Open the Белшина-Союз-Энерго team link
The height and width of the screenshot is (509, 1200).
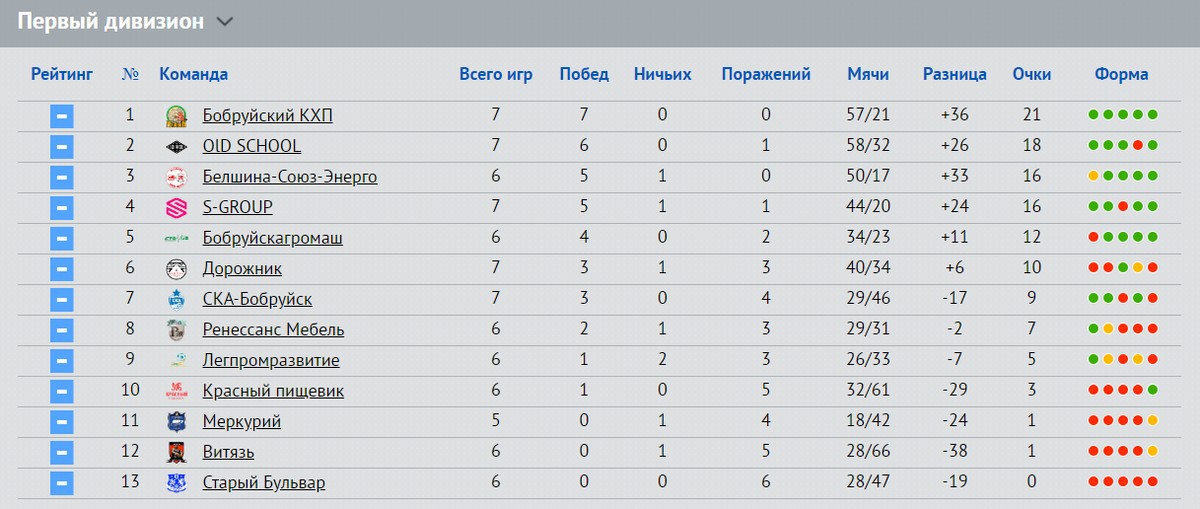pos(290,177)
